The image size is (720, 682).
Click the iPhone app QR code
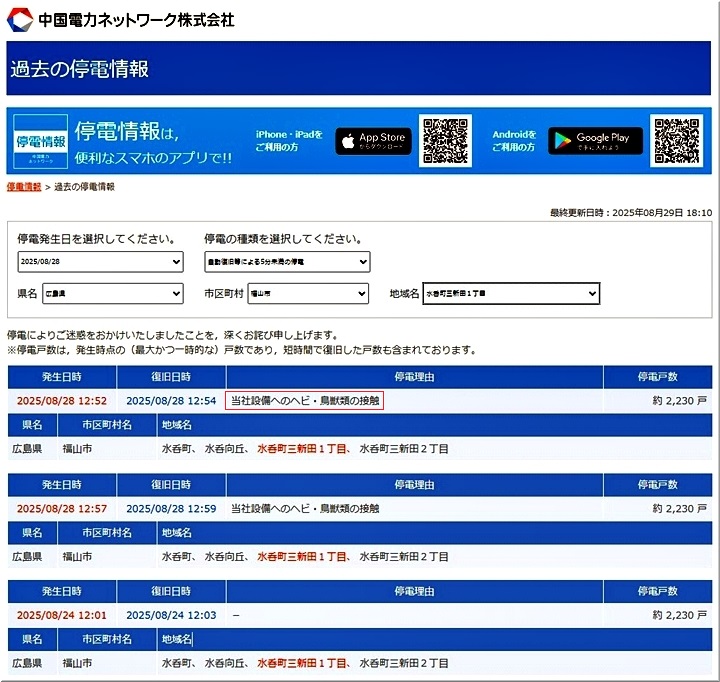pyautogui.click(x=445, y=141)
